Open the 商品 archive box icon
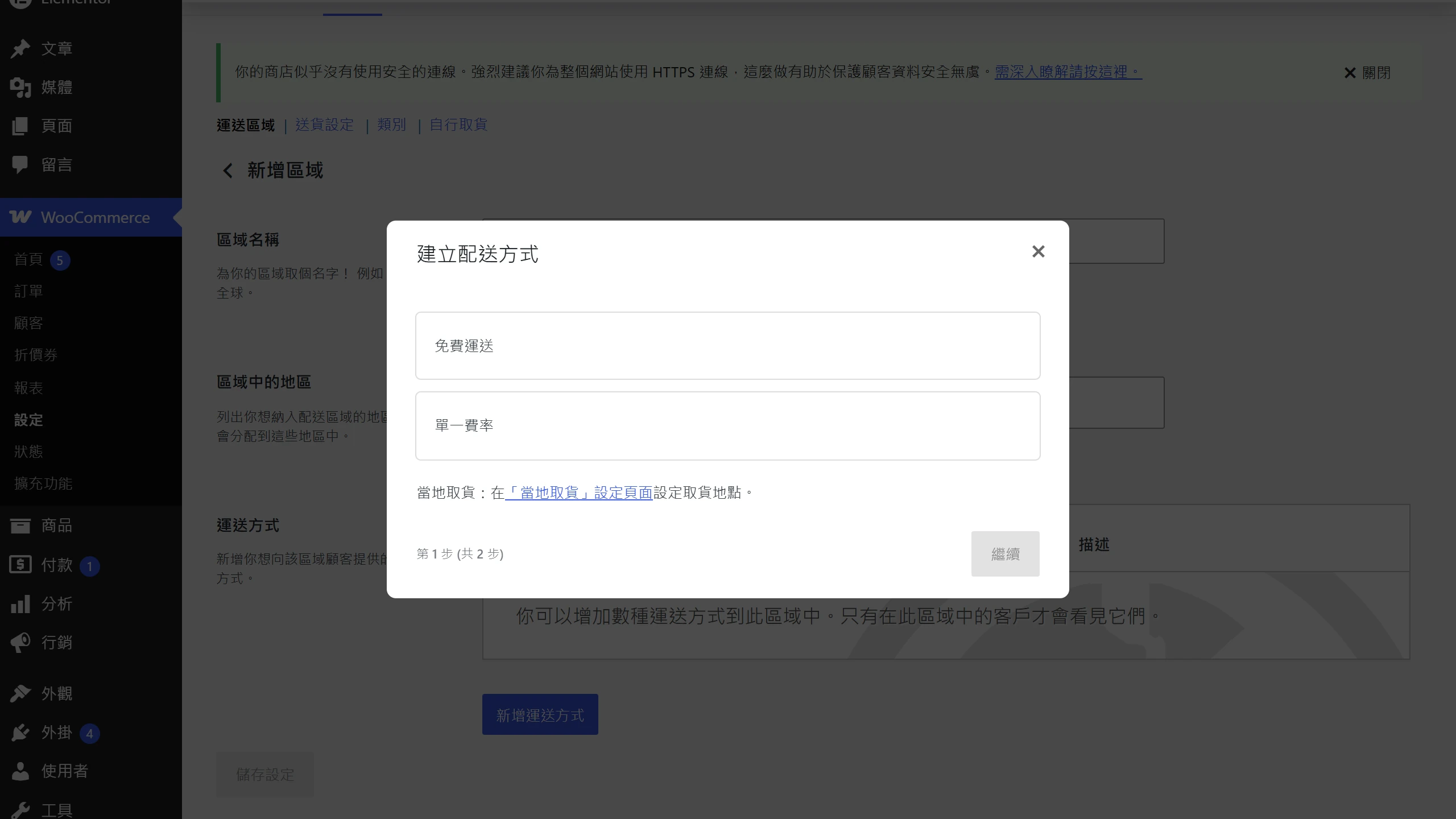The width and height of the screenshot is (1456, 819). pyautogui.click(x=20, y=526)
